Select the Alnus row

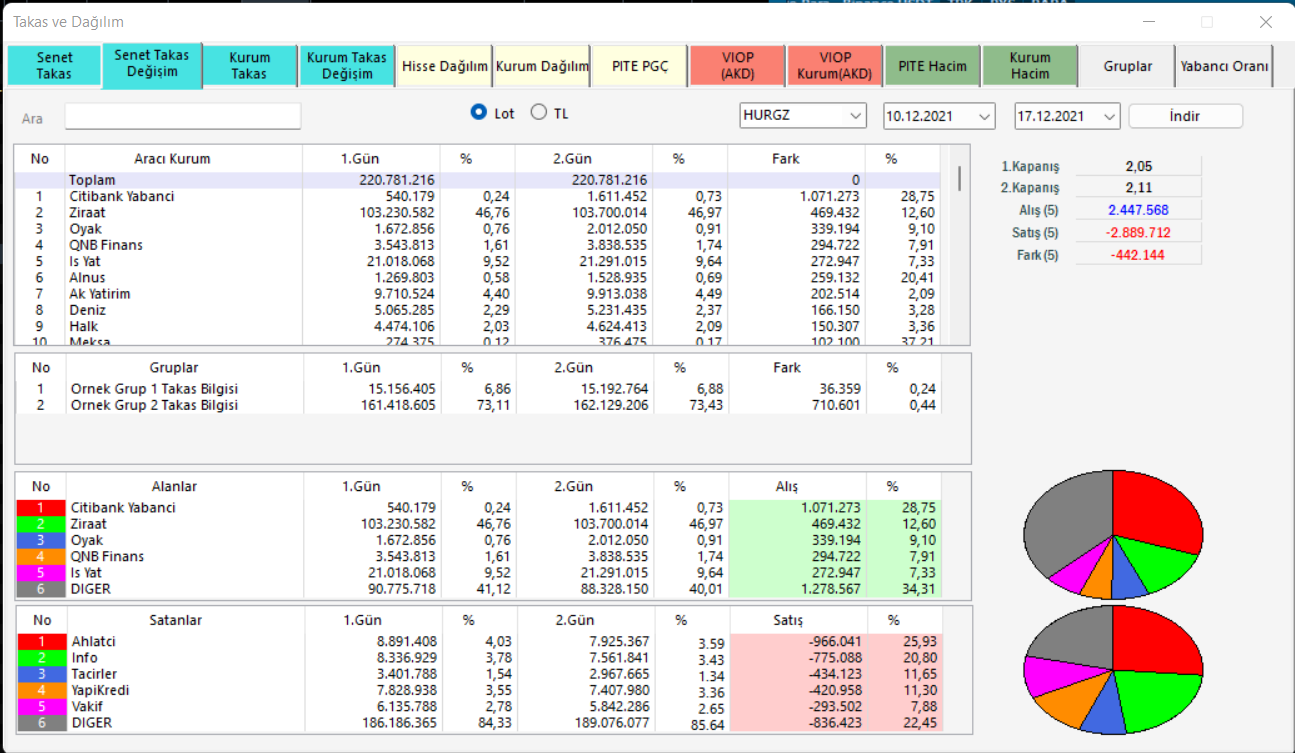pyautogui.click(x=478, y=277)
